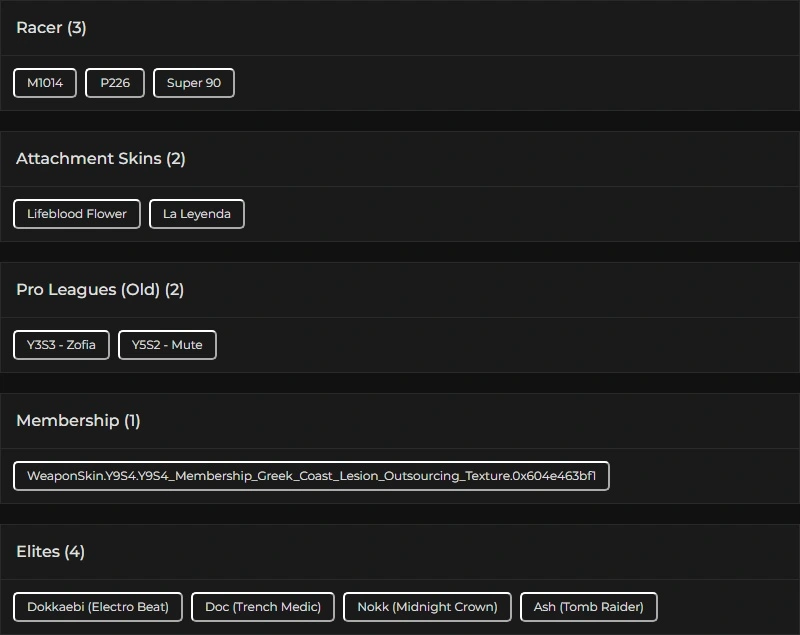Collapse the Racer (3) section header
The width and height of the screenshot is (800, 635).
(52, 28)
